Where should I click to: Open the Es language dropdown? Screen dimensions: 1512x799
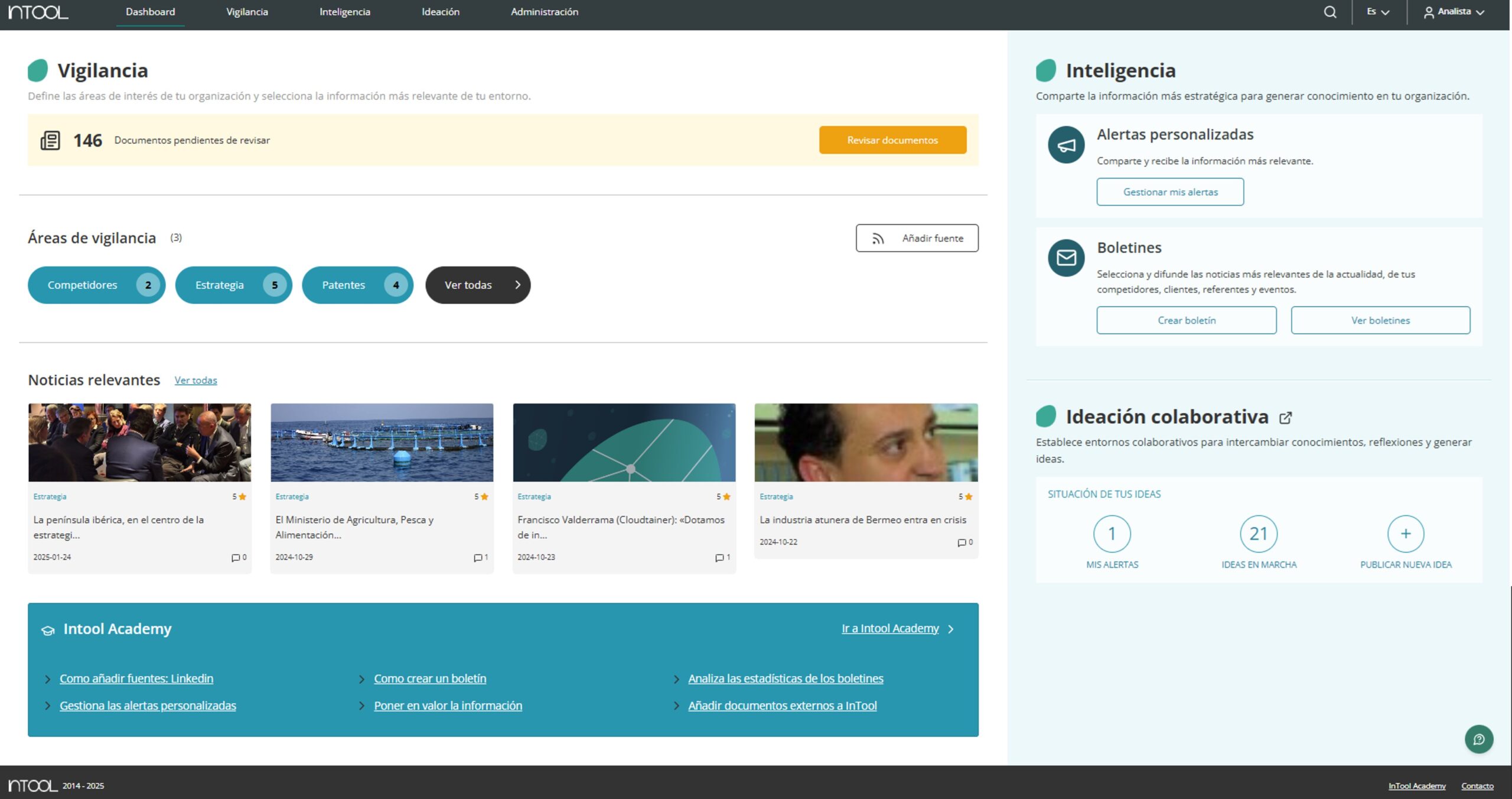tap(1377, 12)
